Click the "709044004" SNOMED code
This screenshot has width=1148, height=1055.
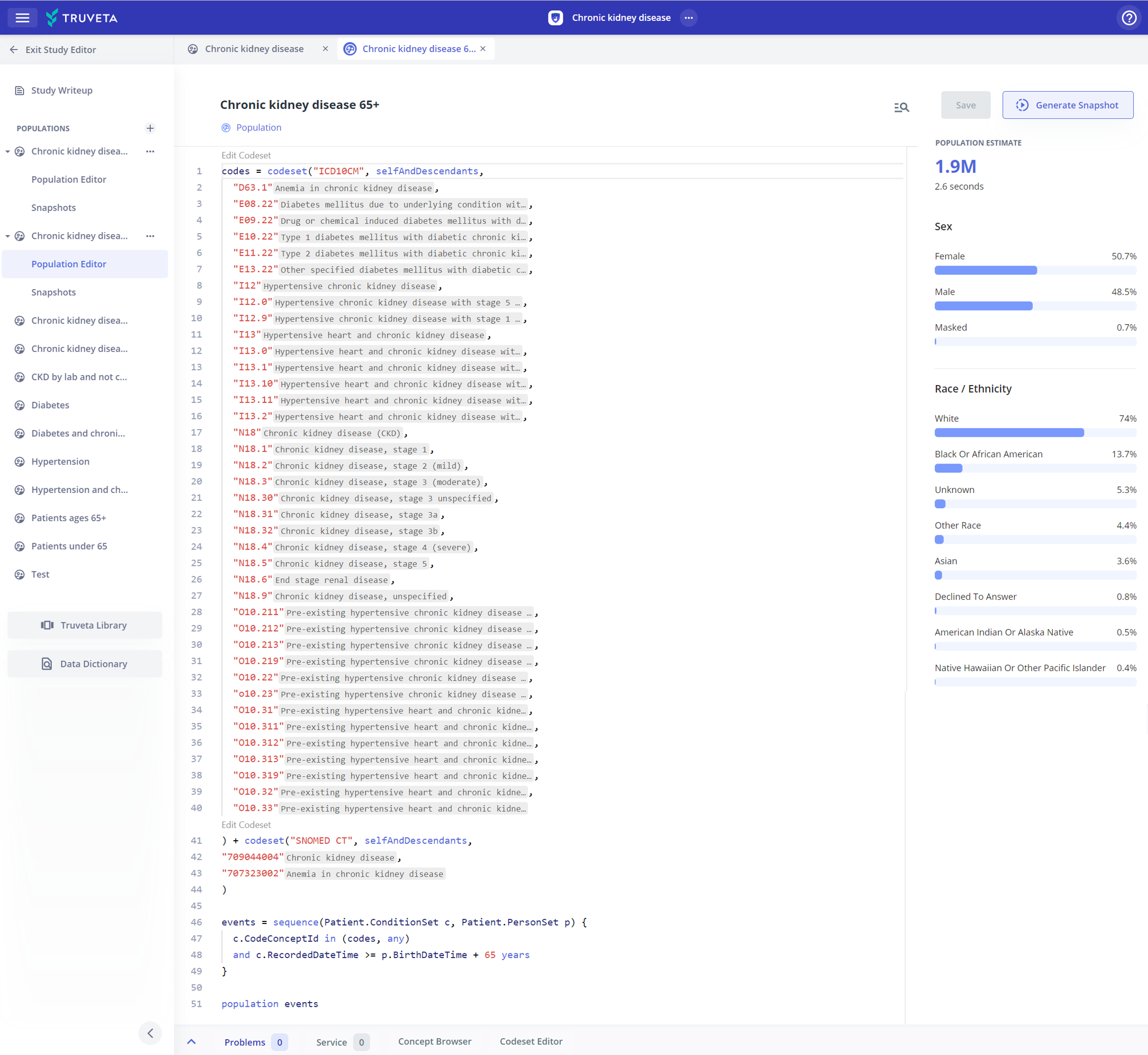(253, 858)
